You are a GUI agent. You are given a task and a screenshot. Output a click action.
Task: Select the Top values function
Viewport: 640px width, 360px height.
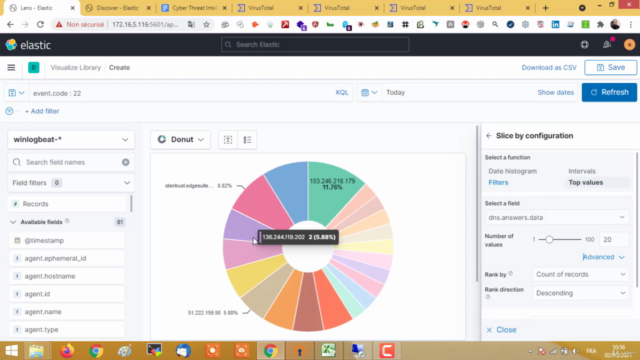coord(585,182)
